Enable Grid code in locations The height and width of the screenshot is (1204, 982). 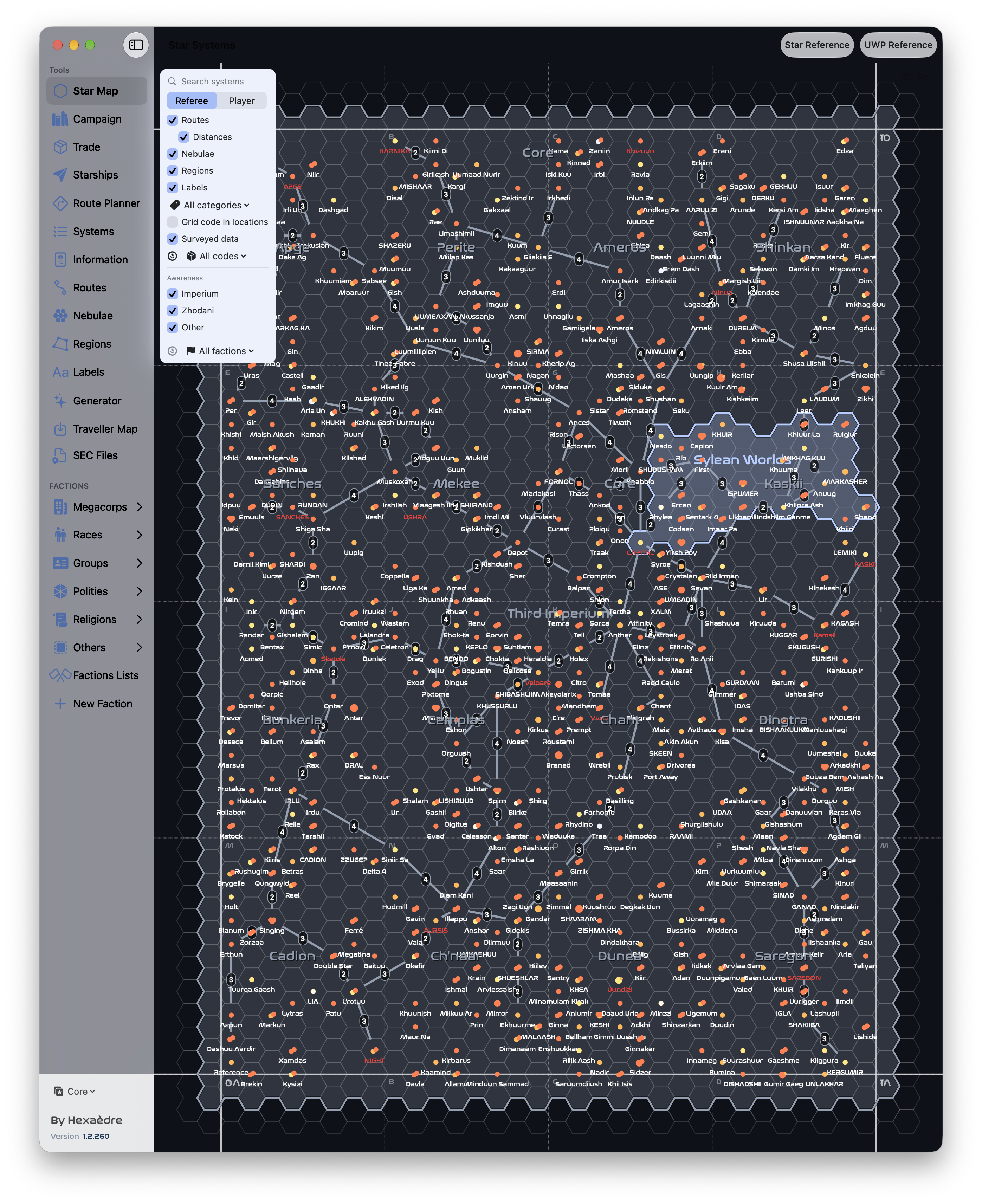pyautogui.click(x=173, y=222)
